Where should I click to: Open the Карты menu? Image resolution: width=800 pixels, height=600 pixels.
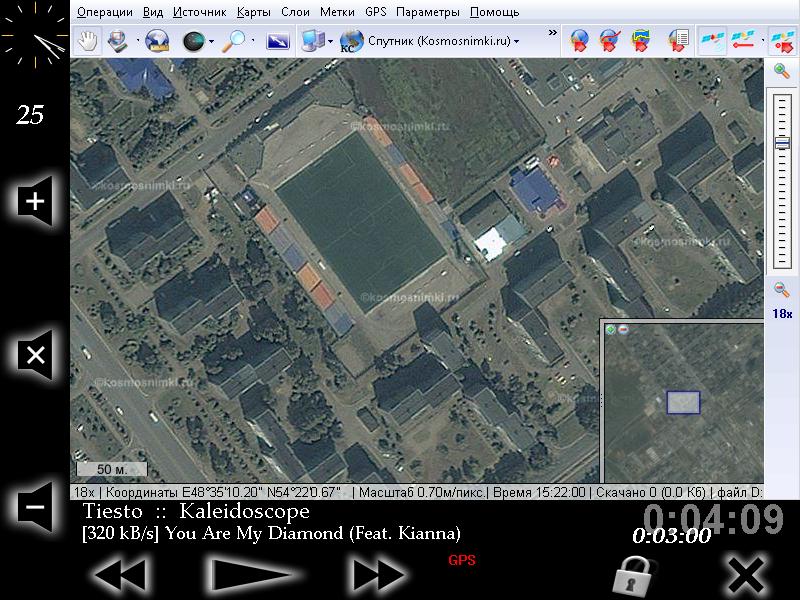254,13
